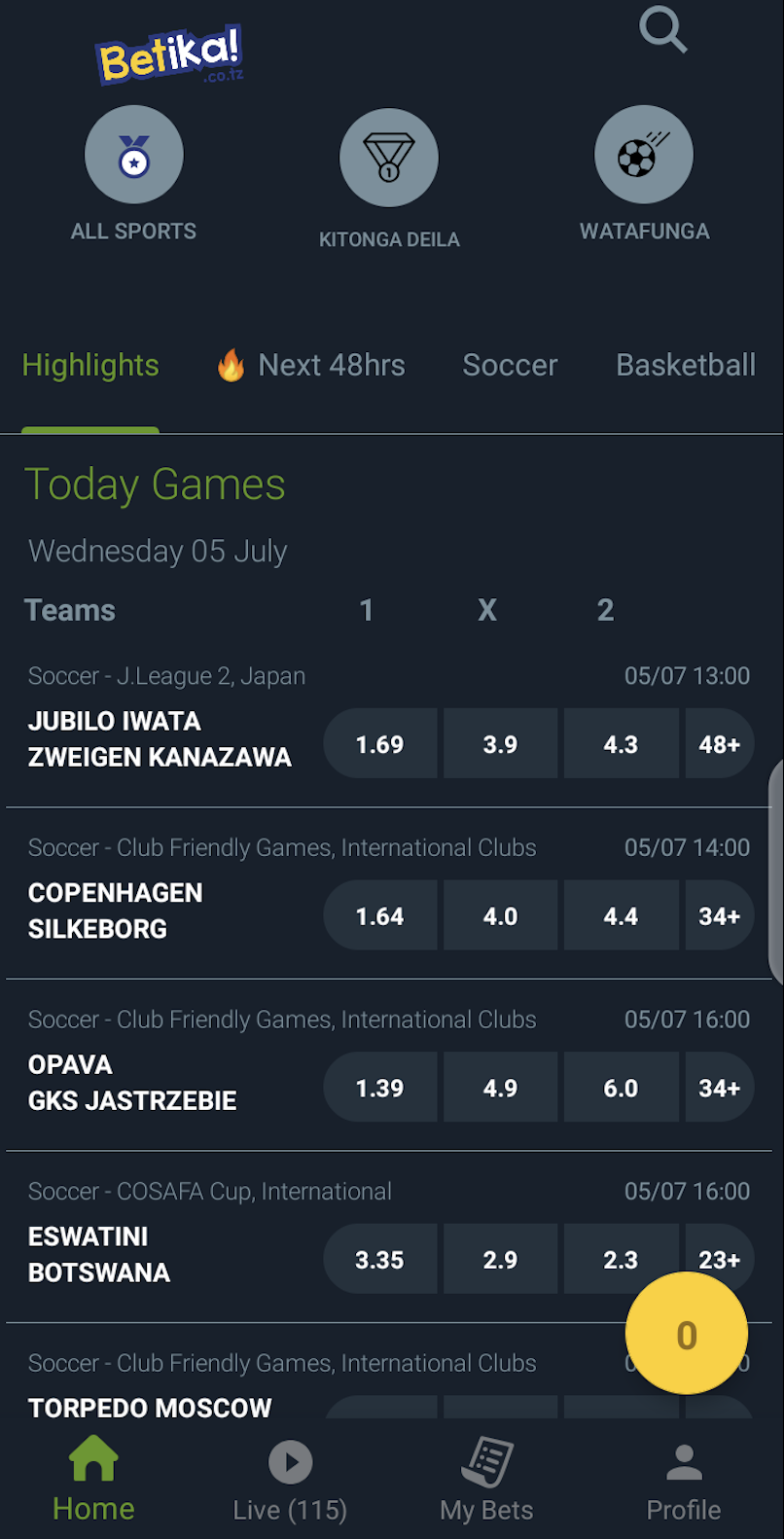Open the search magnifier icon
This screenshot has height=1539, width=784.
(x=663, y=29)
